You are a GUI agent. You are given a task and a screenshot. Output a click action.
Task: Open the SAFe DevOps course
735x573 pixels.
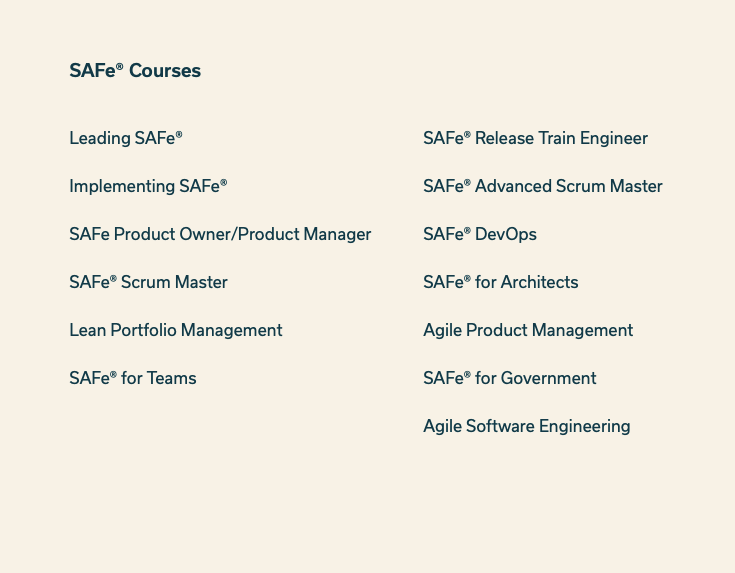(480, 234)
